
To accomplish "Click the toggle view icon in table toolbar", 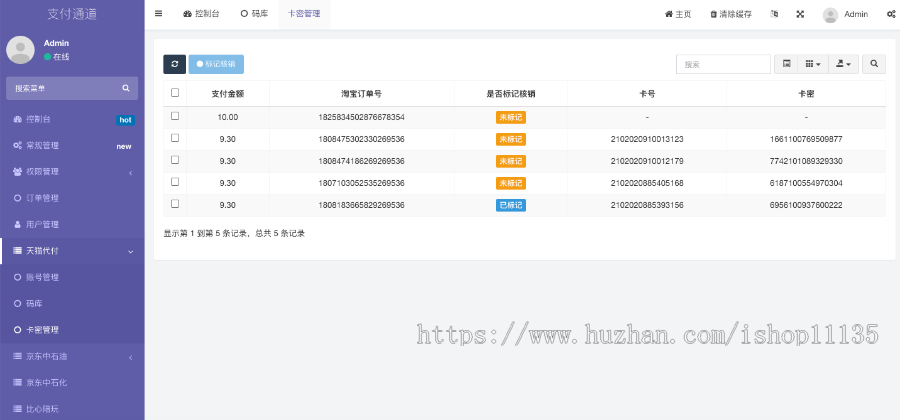I will 787,64.
